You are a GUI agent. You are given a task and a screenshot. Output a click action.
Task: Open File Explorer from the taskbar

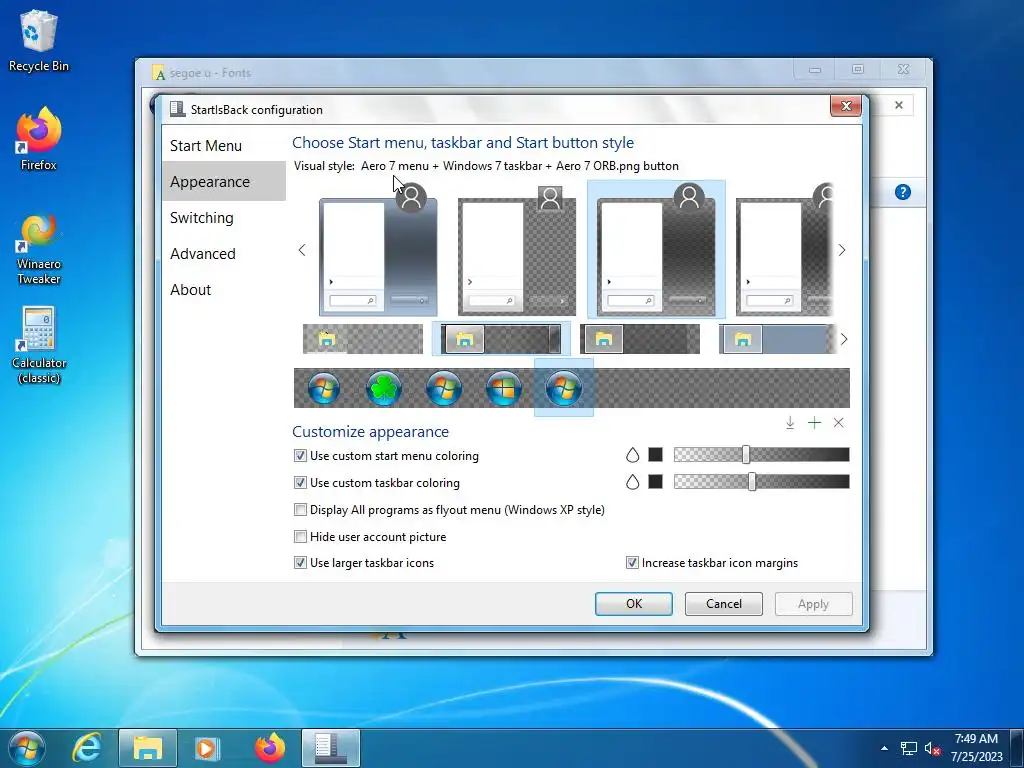148,748
